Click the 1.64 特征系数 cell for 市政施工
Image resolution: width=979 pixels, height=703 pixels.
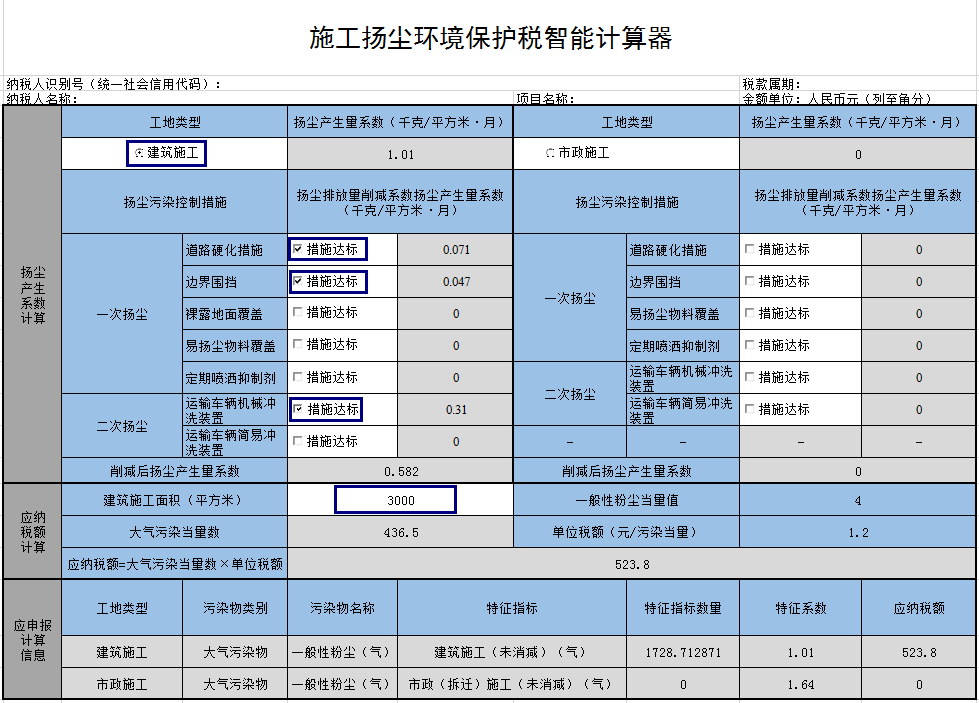(x=800, y=684)
